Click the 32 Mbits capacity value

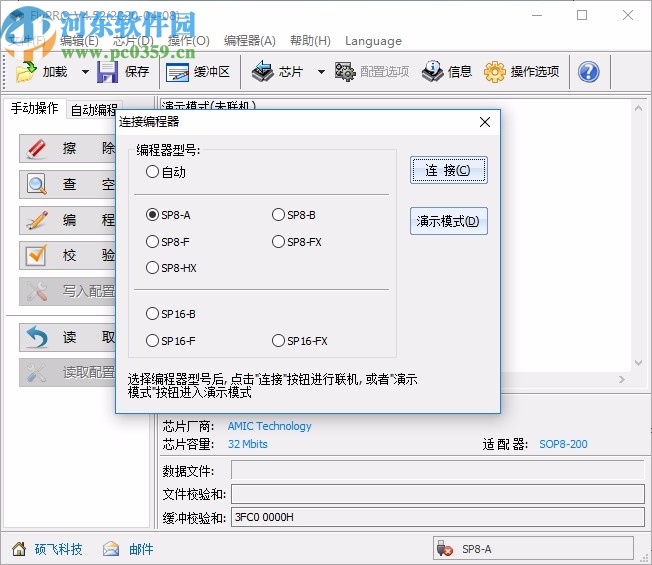tap(247, 444)
